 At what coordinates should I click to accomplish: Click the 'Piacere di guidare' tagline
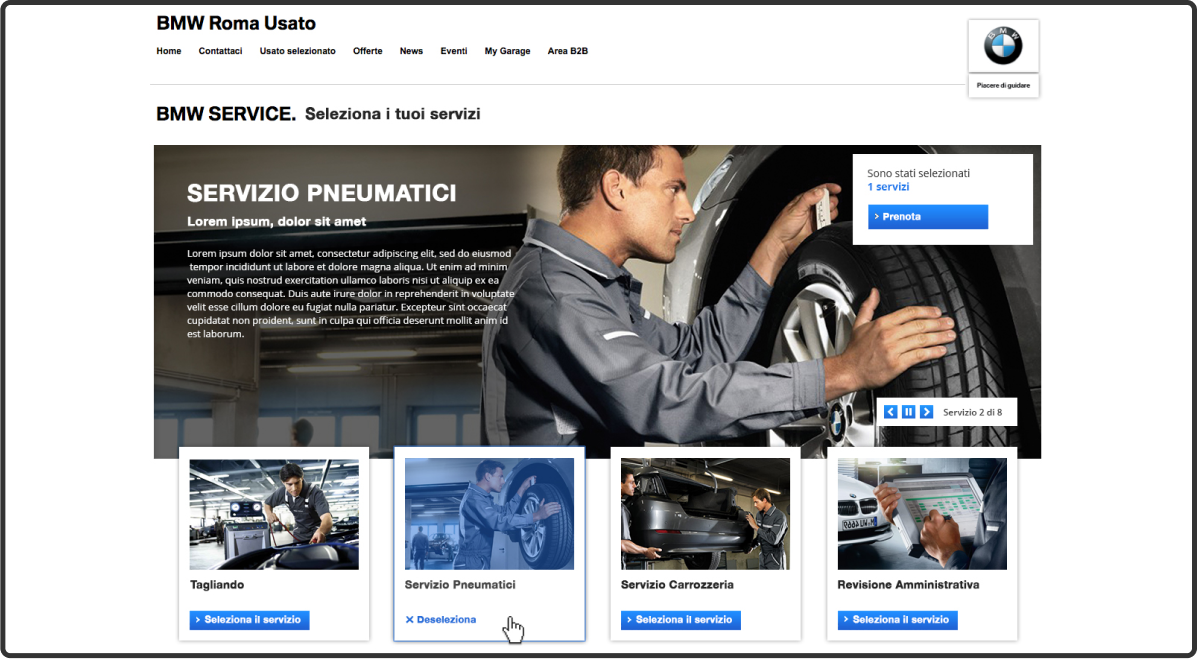[x=1003, y=86]
